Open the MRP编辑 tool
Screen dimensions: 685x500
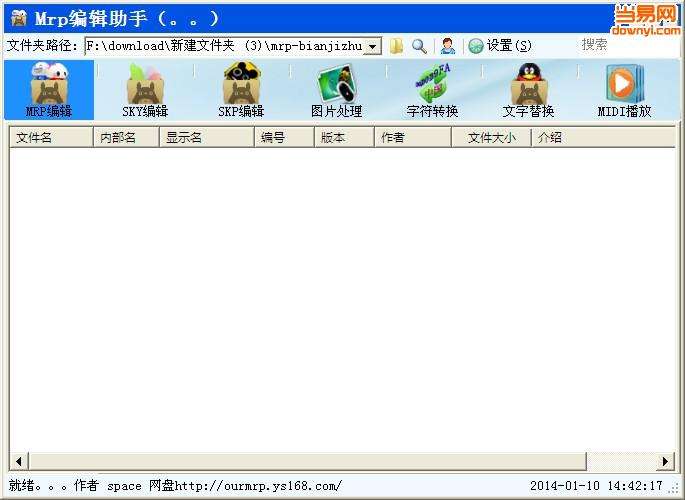[x=49, y=90]
